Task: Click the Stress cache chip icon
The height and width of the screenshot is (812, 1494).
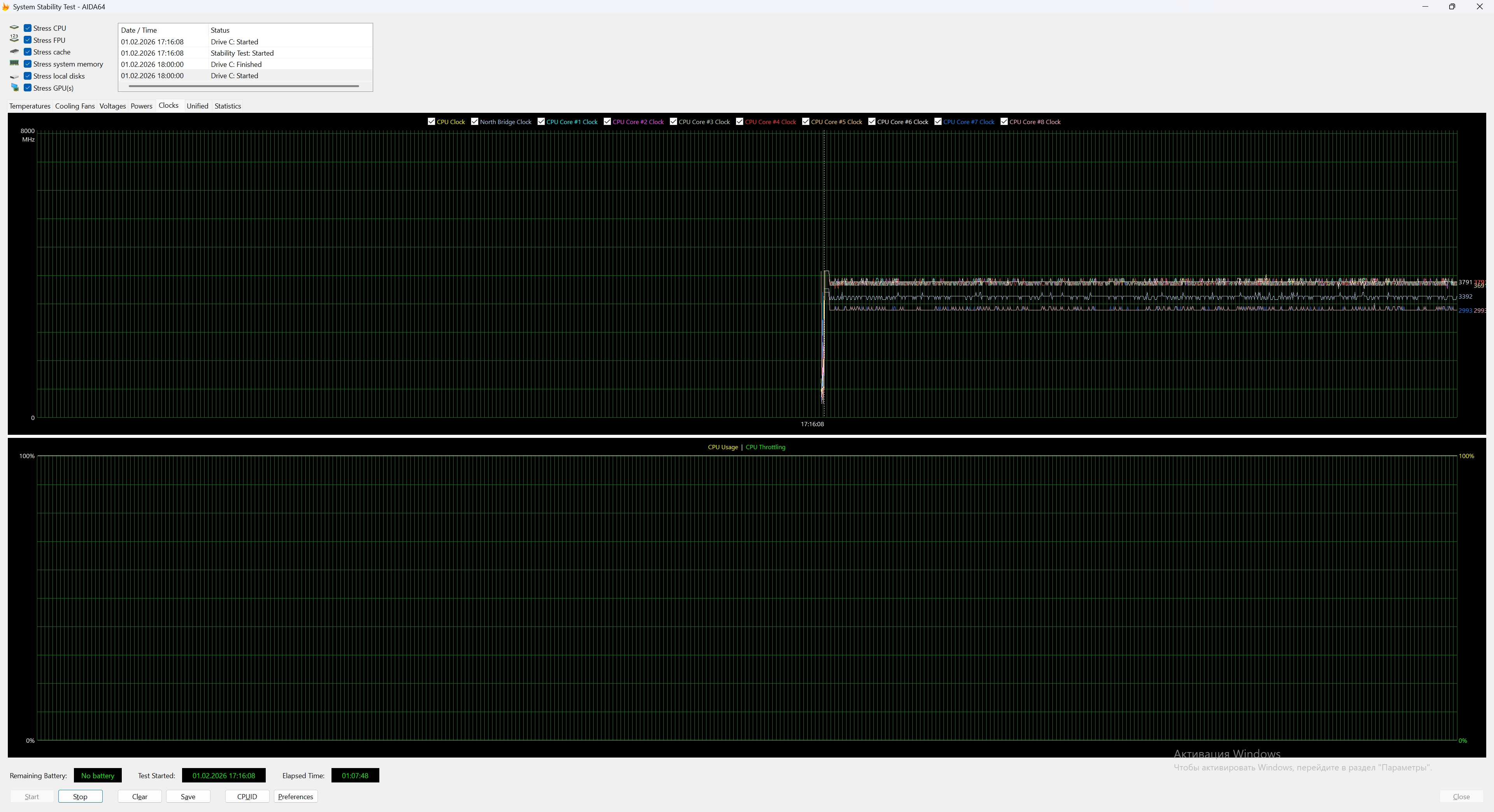Action: [14, 52]
